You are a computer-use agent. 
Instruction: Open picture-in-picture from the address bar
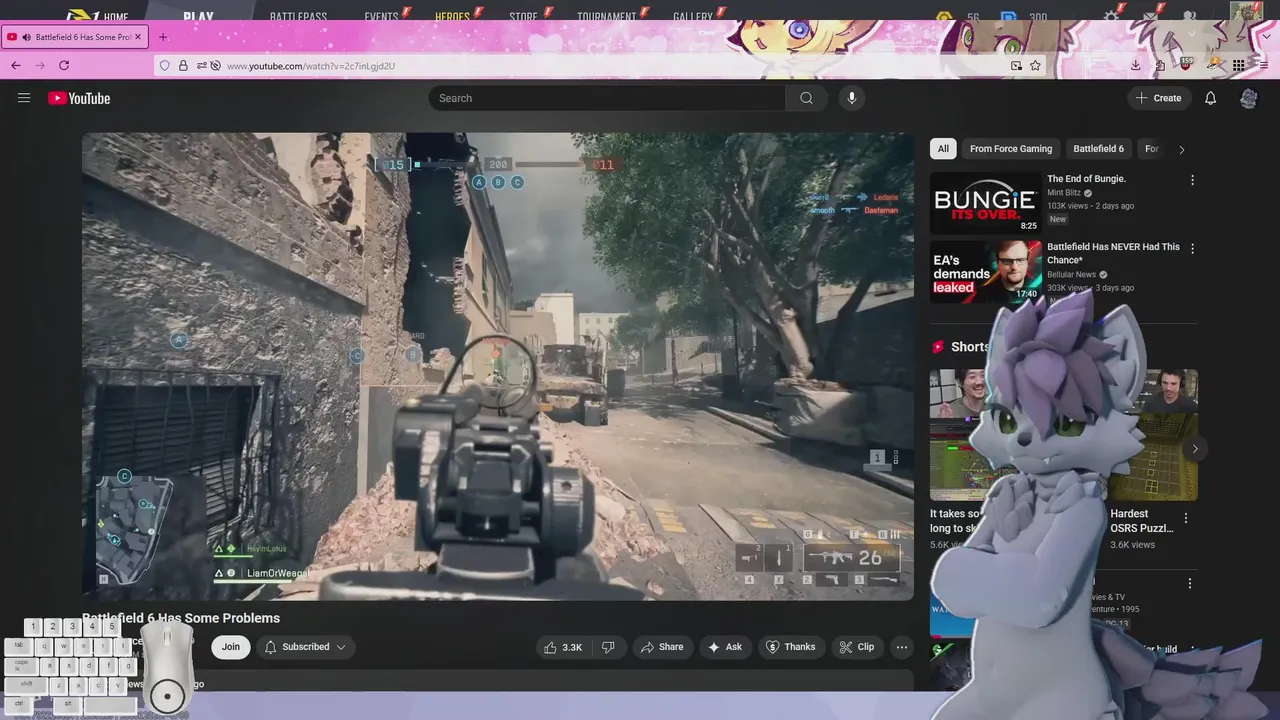[1016, 65]
